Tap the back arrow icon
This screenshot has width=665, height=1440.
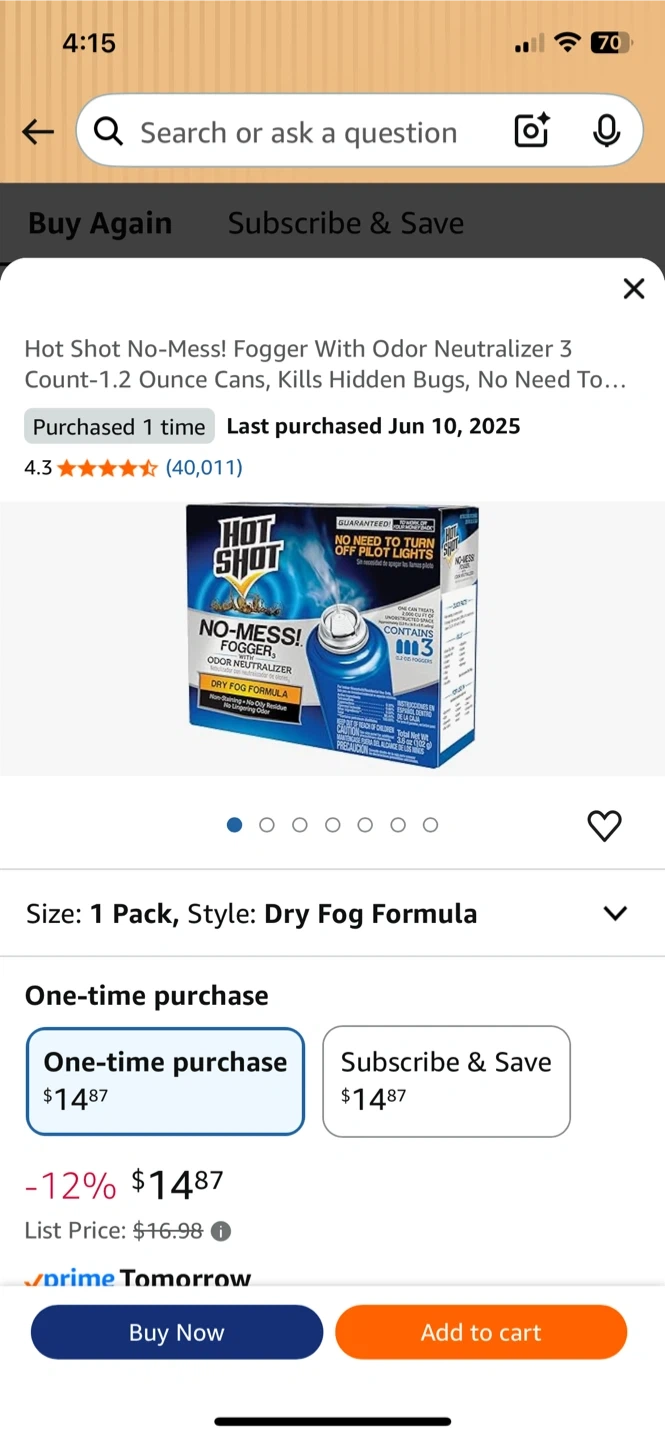pyautogui.click(x=38, y=132)
